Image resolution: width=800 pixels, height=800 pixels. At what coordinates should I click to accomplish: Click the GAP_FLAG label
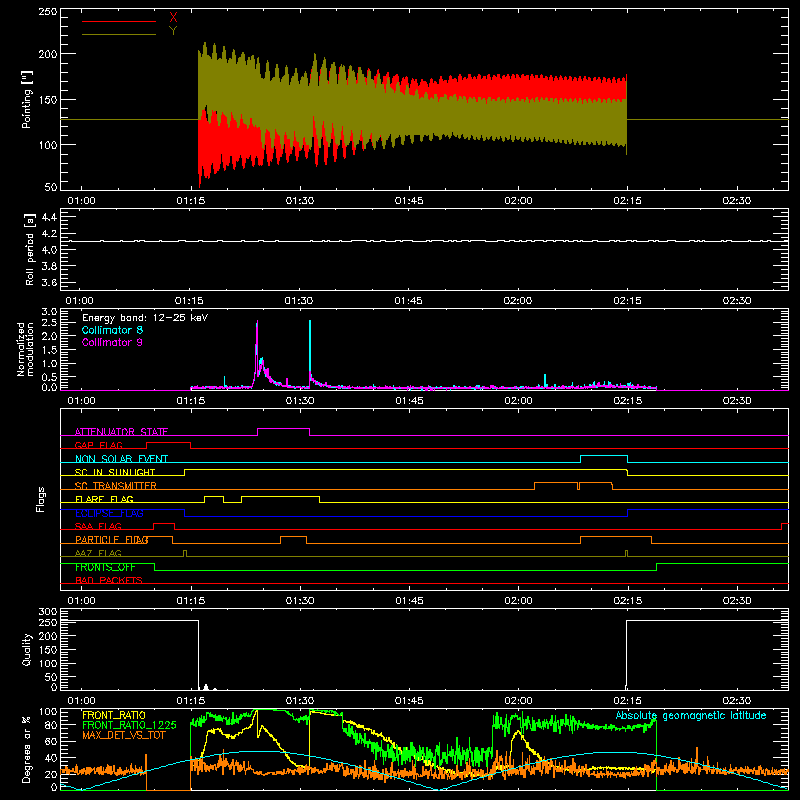coord(98,445)
